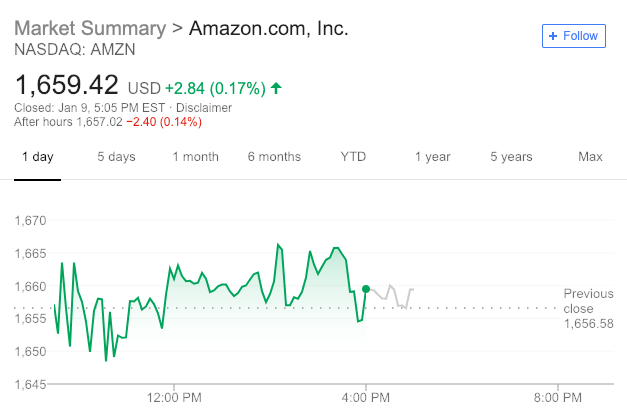
Task: Click the Amazon.com, Inc. title
Action: [270, 28]
